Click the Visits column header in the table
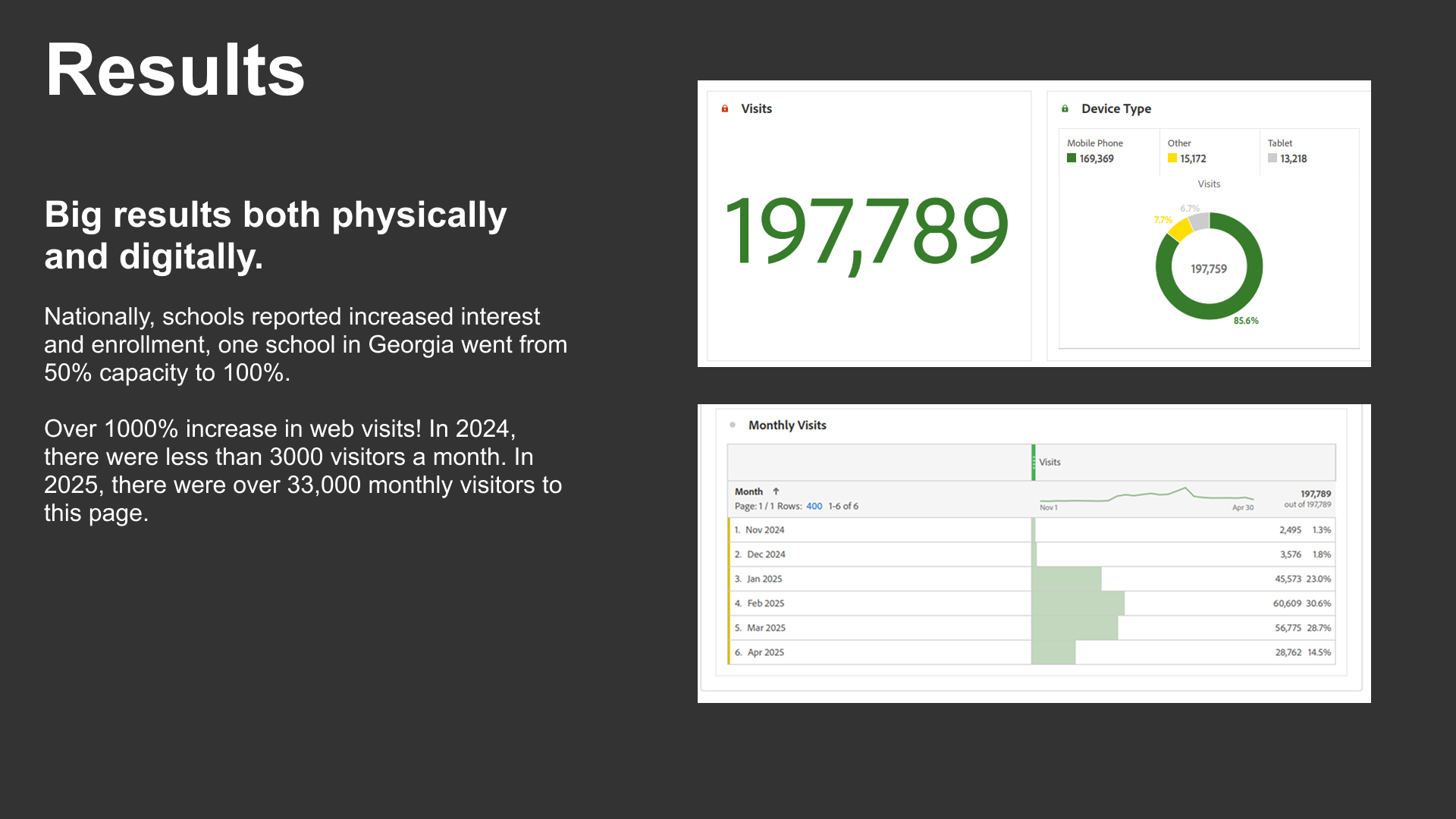This screenshot has width=1456, height=819. pyautogui.click(x=1050, y=463)
